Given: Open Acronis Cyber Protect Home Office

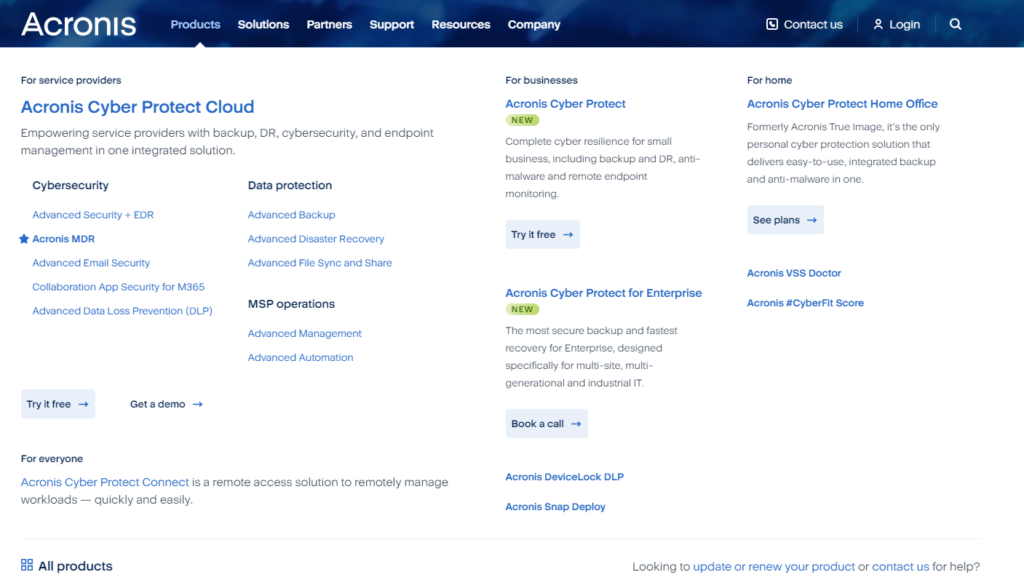Looking at the screenshot, I should [x=842, y=104].
